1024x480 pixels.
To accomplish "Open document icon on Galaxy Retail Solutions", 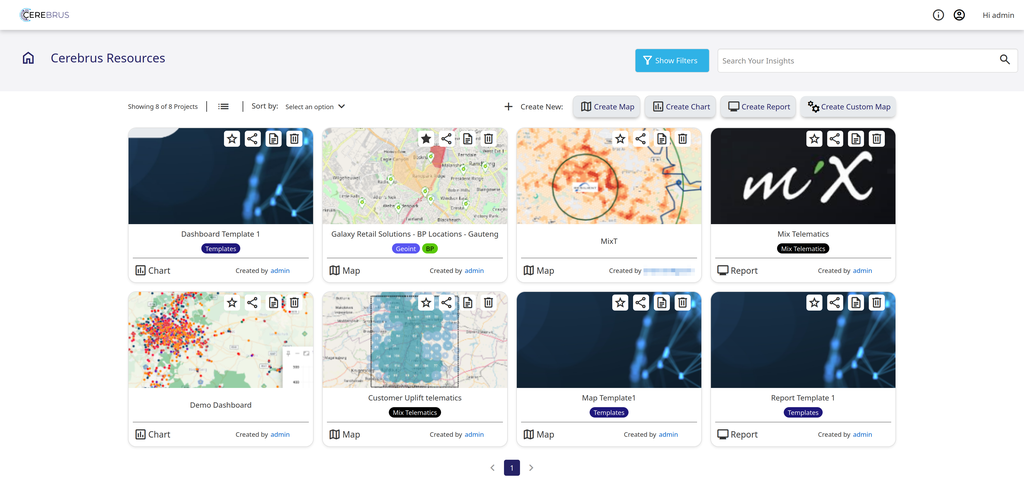I will [x=468, y=138].
